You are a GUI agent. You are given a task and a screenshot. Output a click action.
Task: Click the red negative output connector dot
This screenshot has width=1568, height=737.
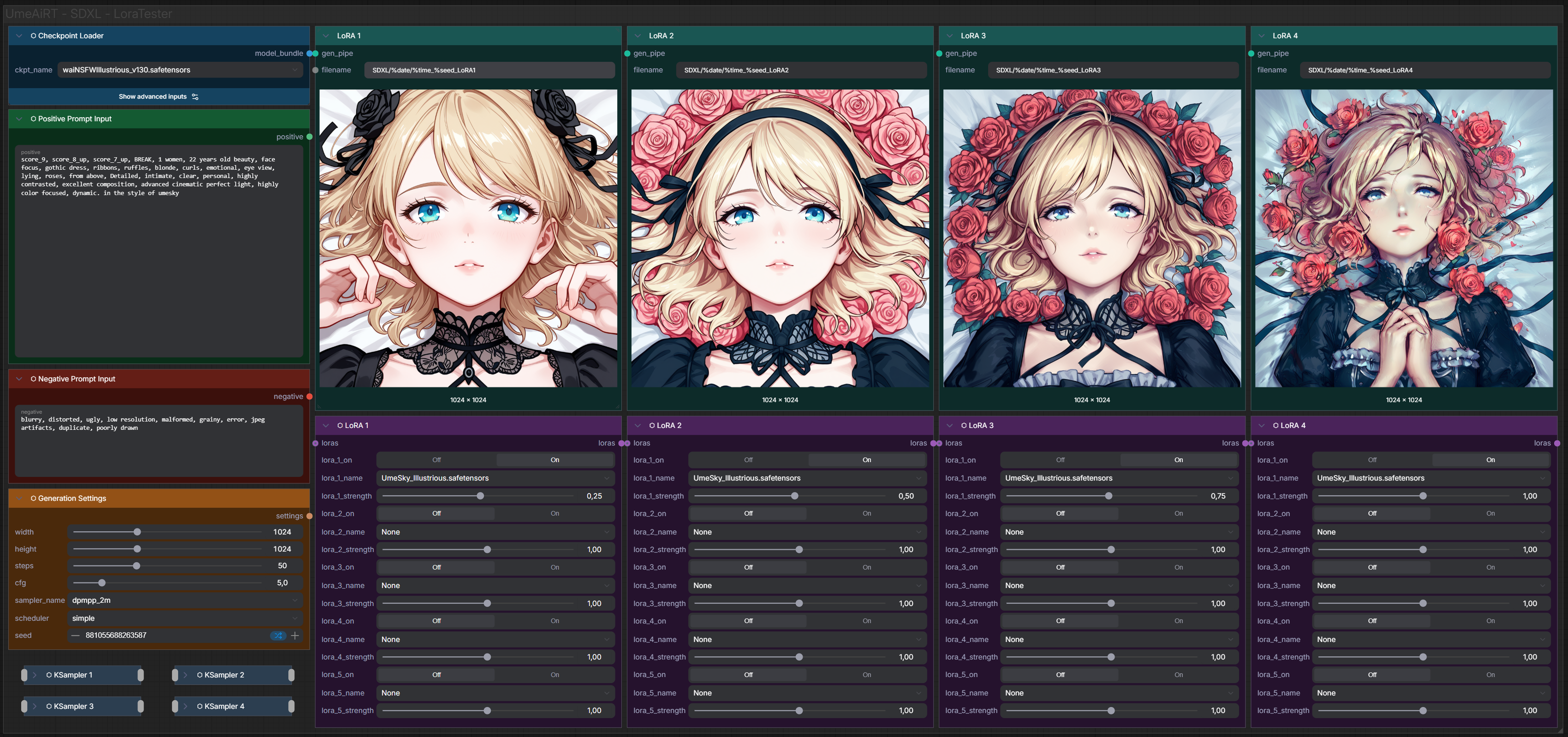(309, 397)
